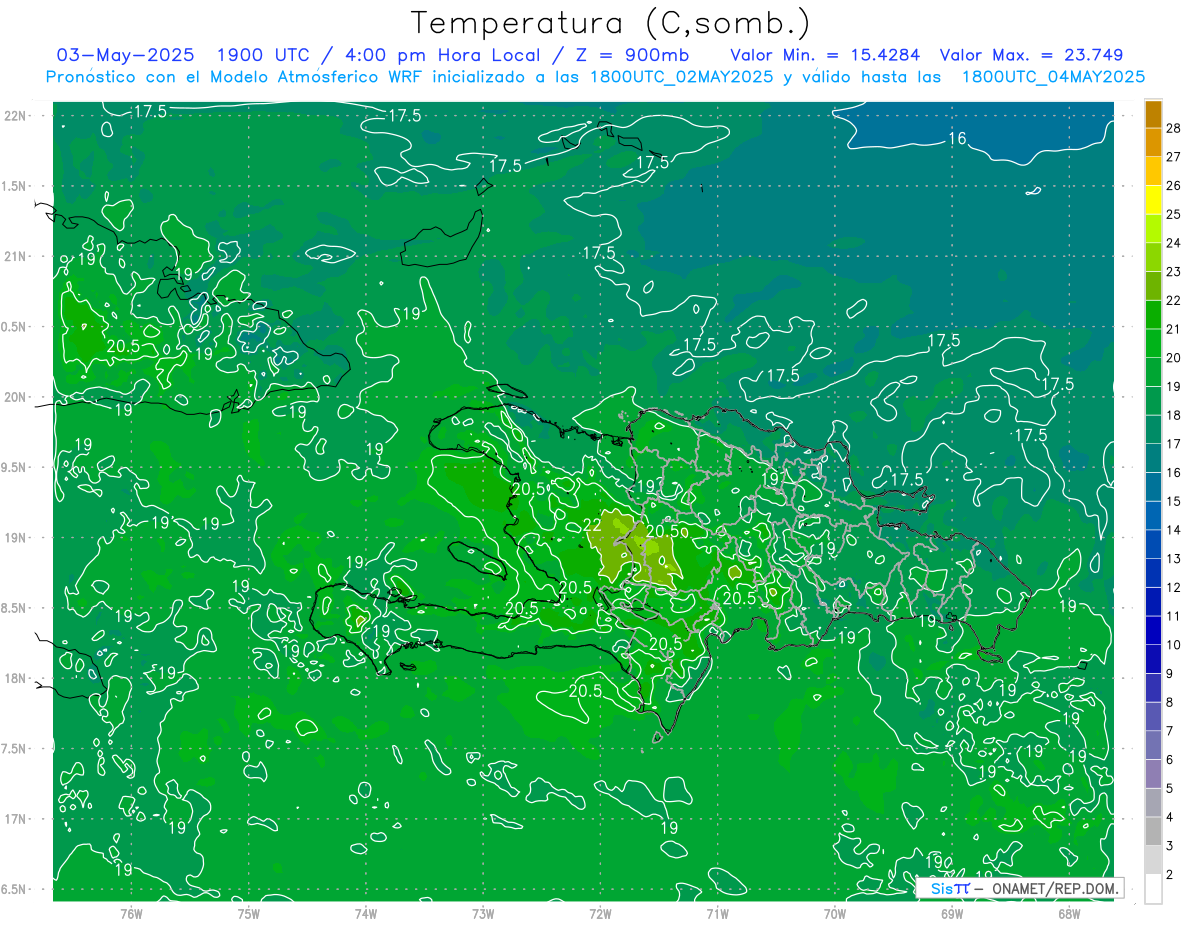Click the legend value '5'

click(1170, 789)
